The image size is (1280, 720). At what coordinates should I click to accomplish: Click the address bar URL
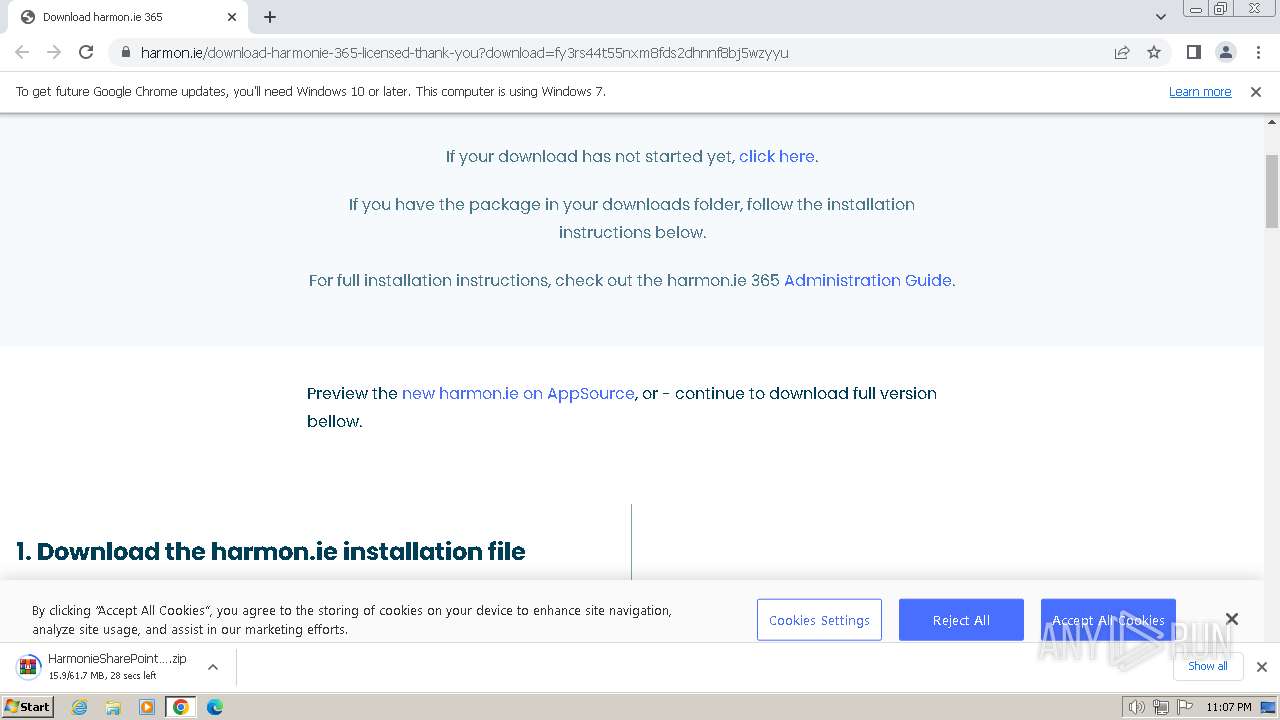pos(464,52)
